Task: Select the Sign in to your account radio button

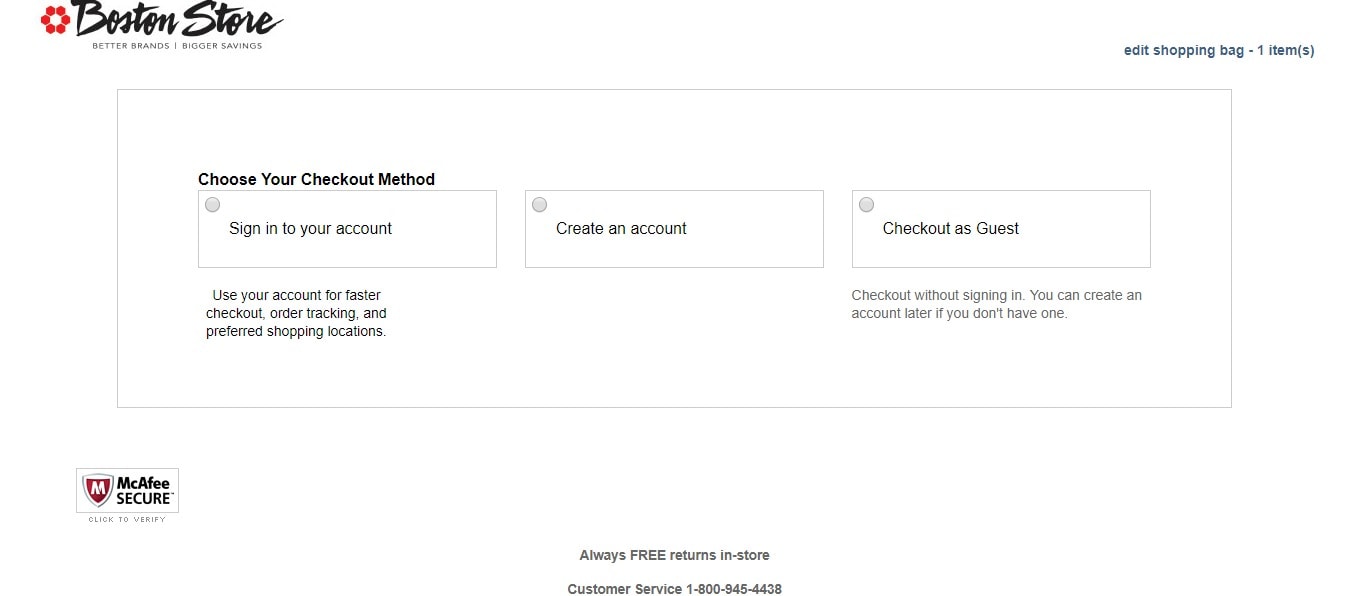Action: [212, 205]
